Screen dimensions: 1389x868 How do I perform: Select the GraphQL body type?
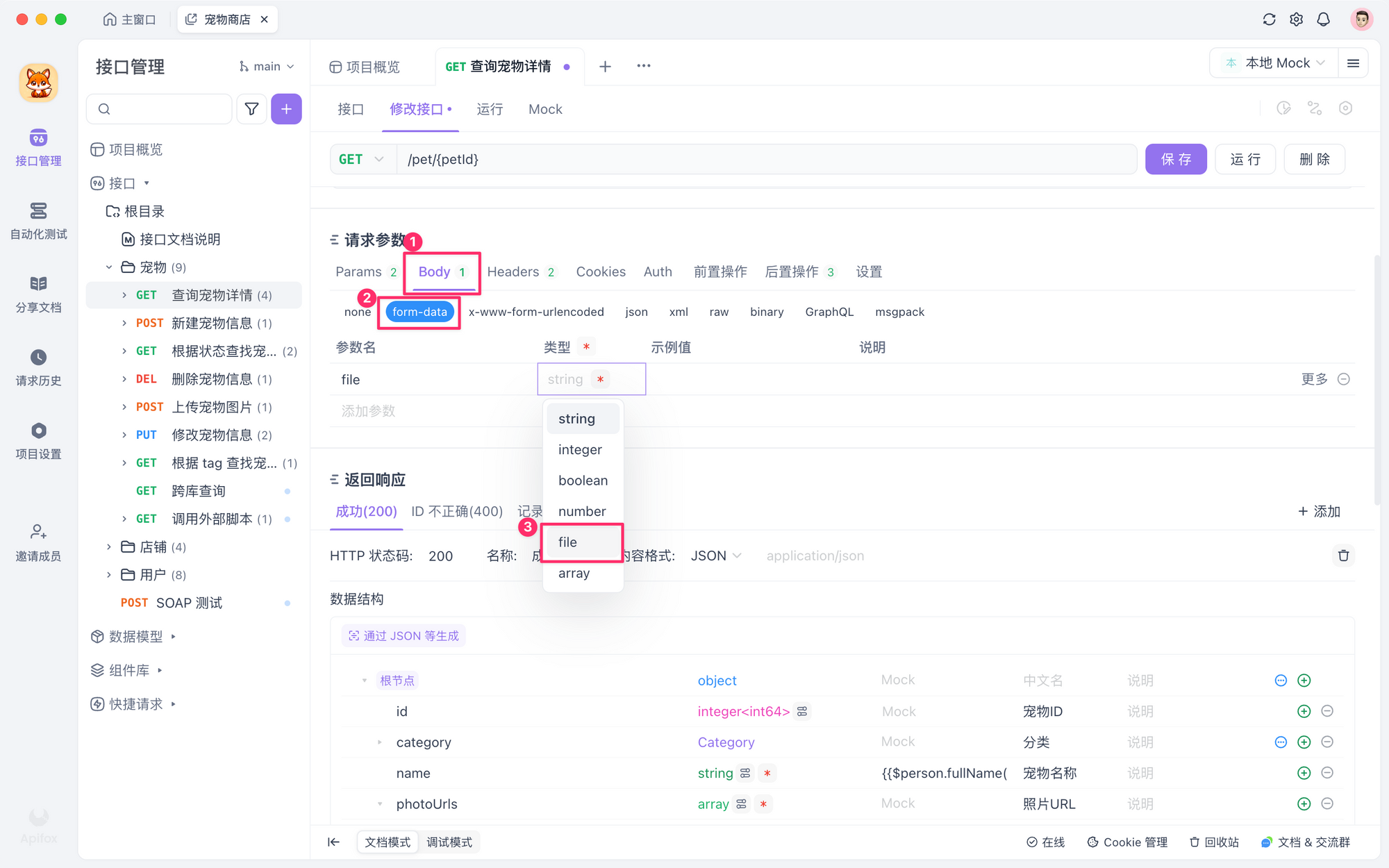tap(829, 312)
